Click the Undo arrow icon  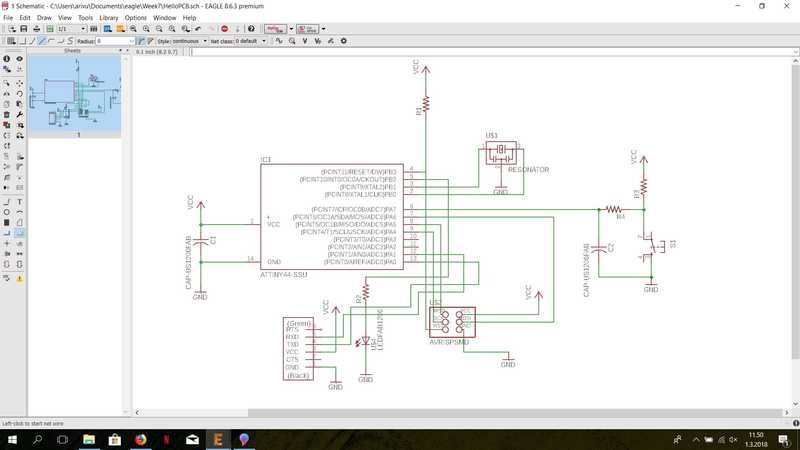coord(198,29)
